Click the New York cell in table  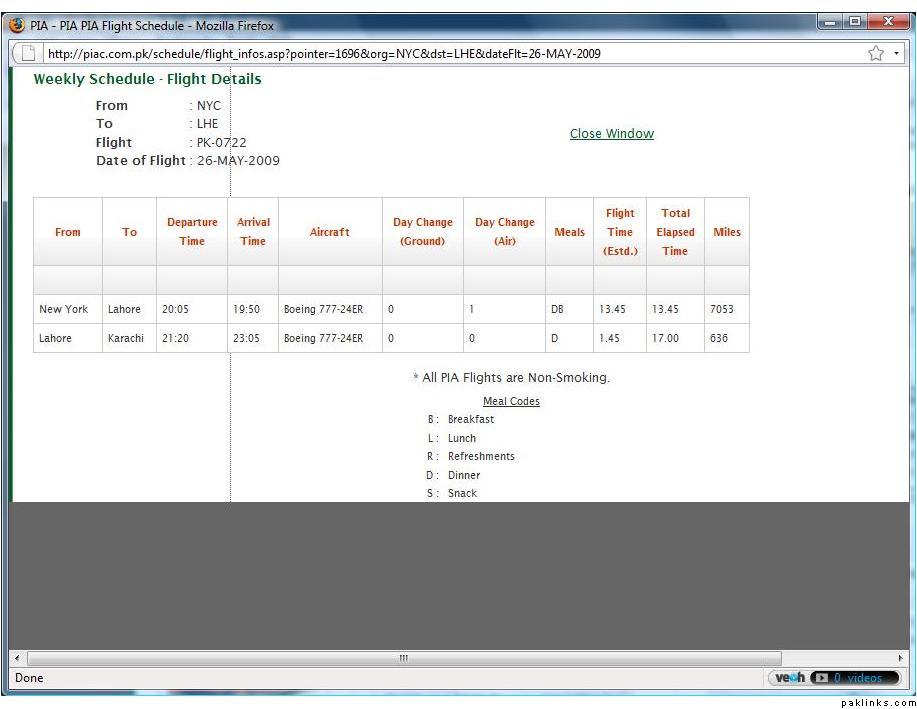click(64, 310)
